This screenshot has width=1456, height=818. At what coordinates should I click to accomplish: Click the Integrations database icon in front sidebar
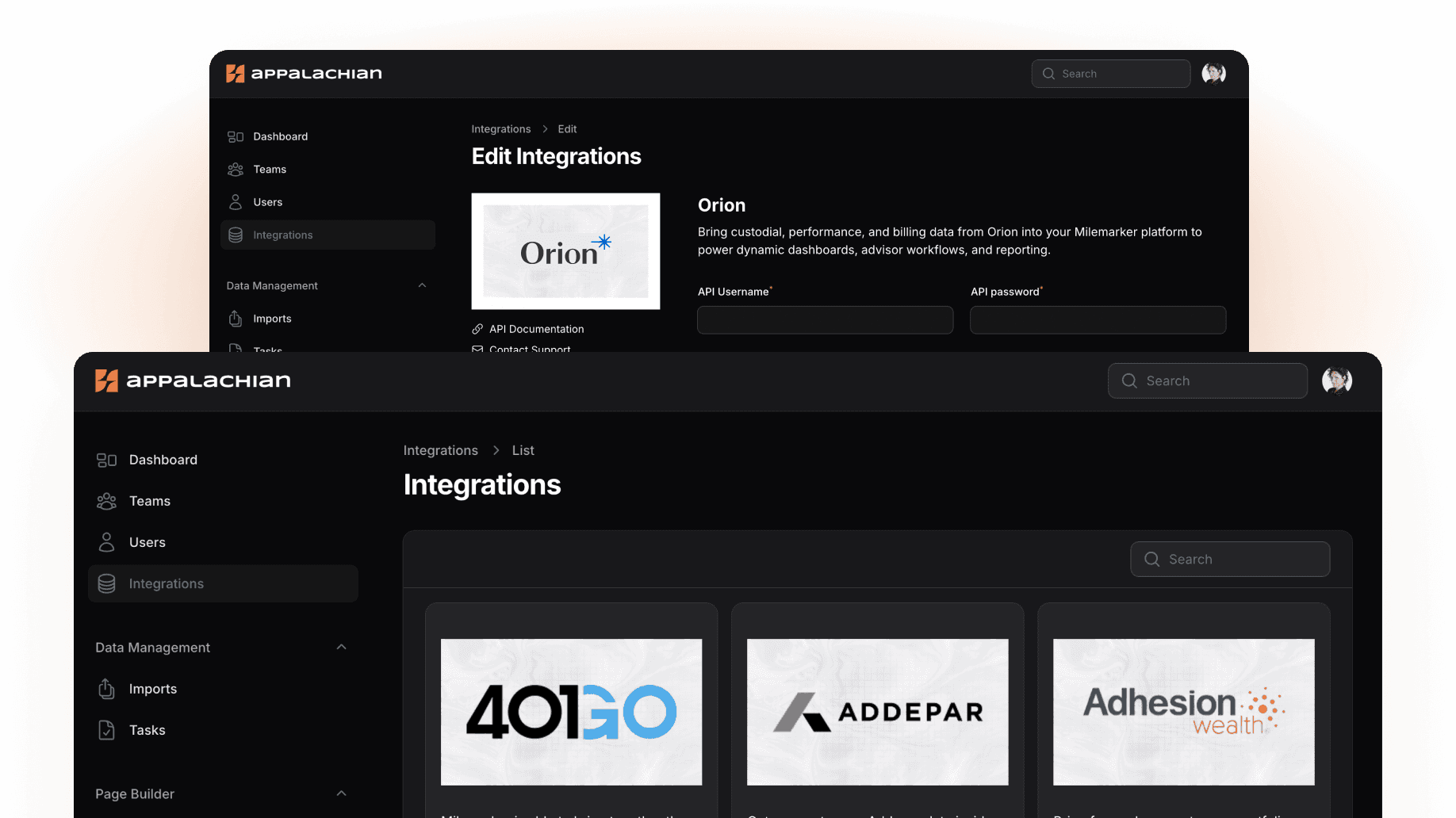pos(106,583)
